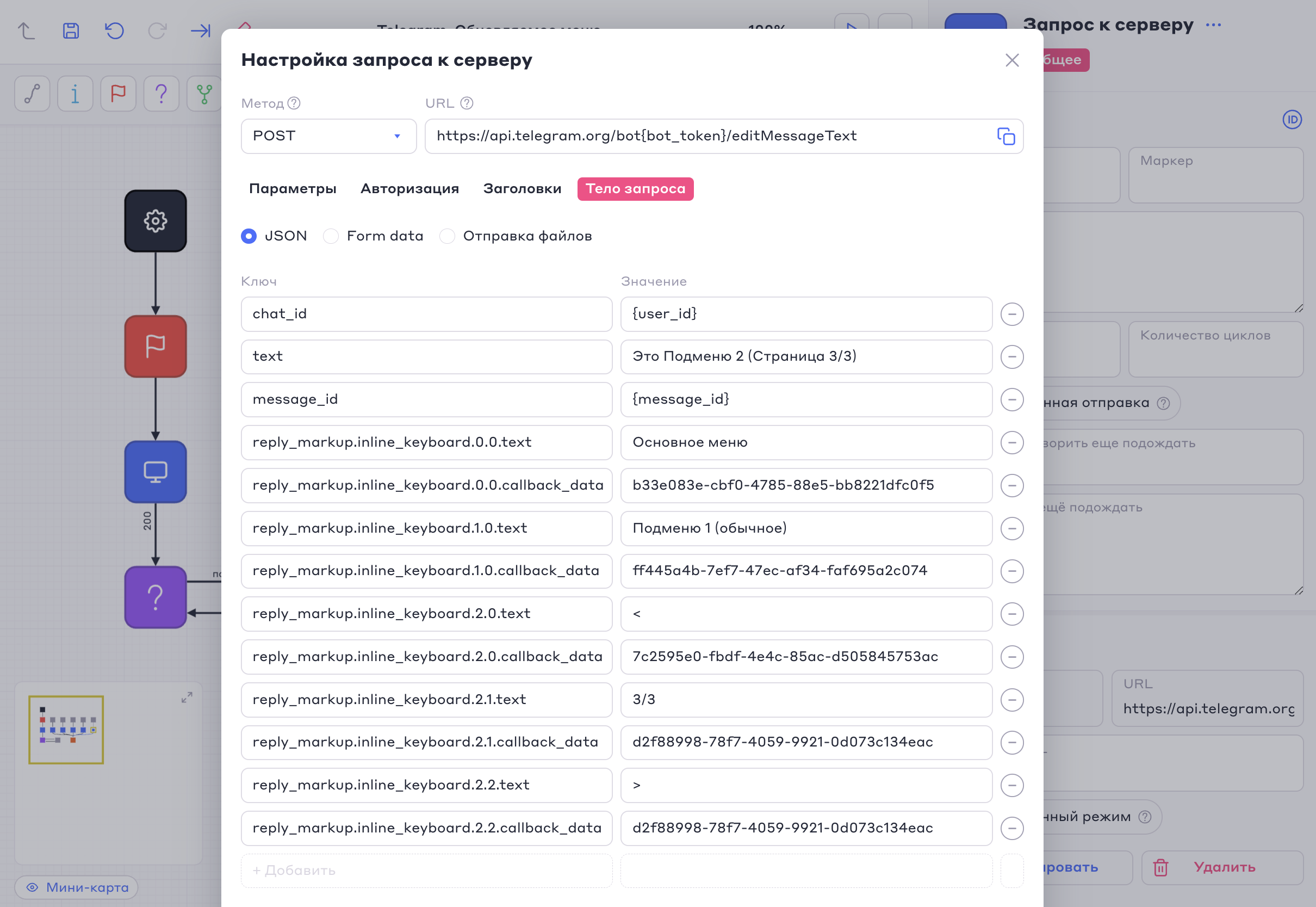
Task: Select the Form data radio button
Action: point(331,236)
